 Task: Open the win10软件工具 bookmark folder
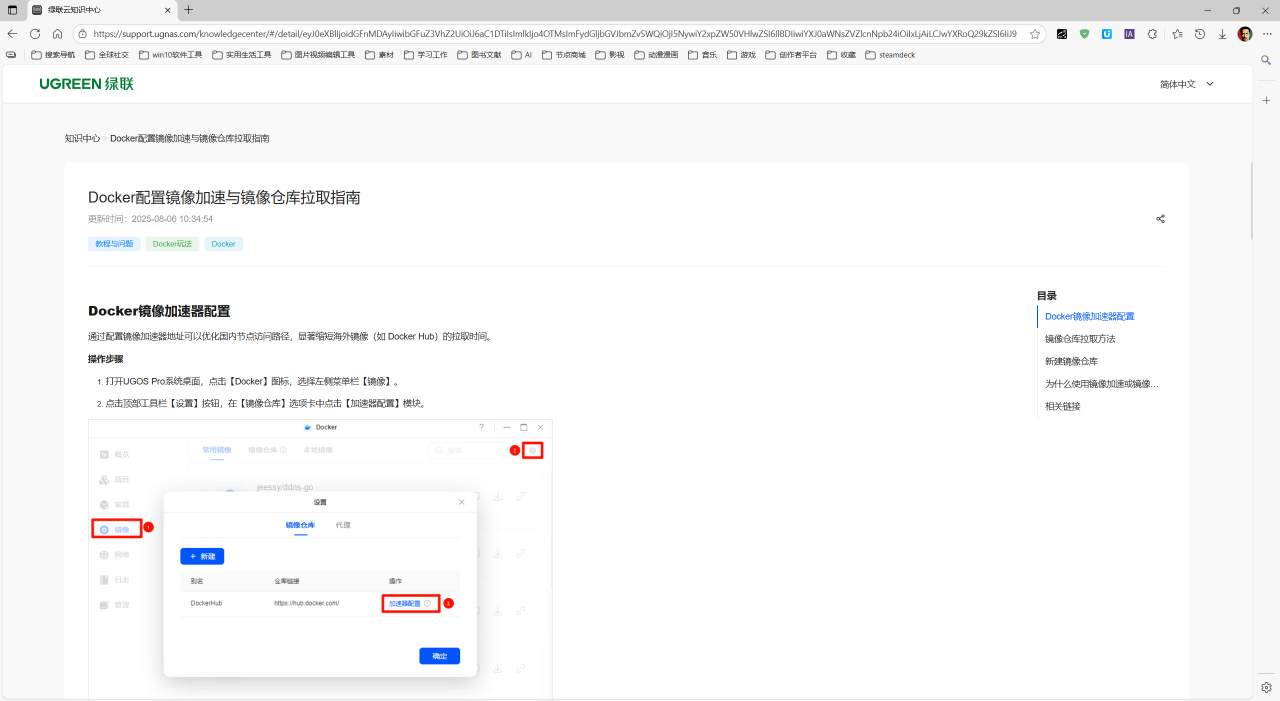coord(171,55)
